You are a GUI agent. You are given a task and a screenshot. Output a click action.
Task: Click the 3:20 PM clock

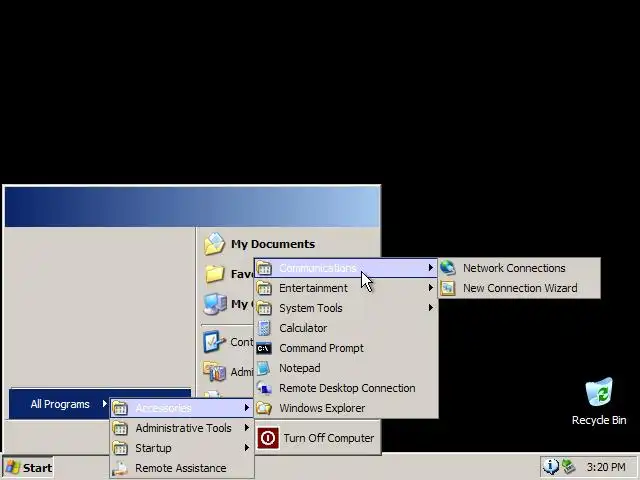pyautogui.click(x=606, y=467)
